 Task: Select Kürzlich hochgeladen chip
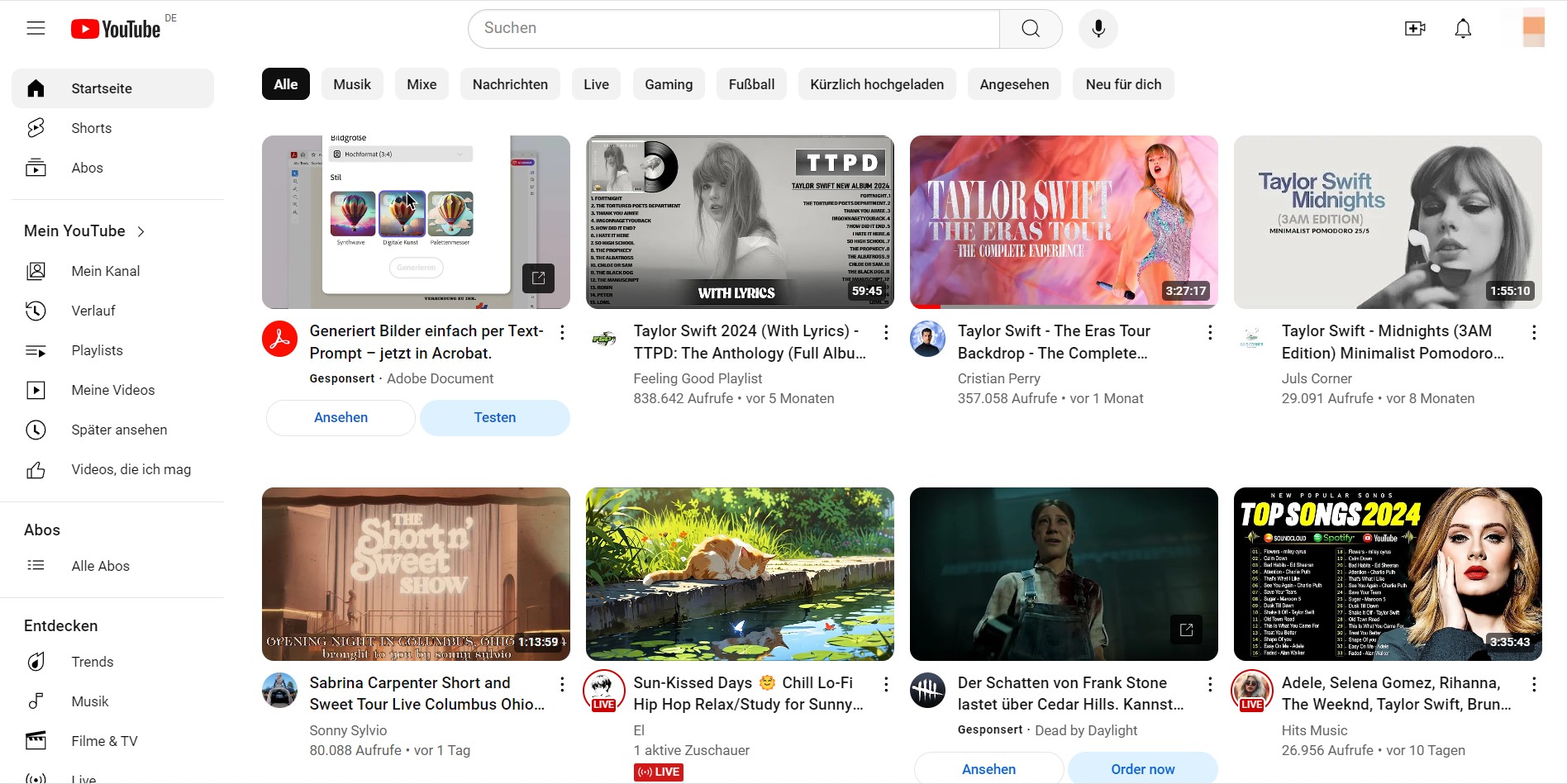[877, 84]
